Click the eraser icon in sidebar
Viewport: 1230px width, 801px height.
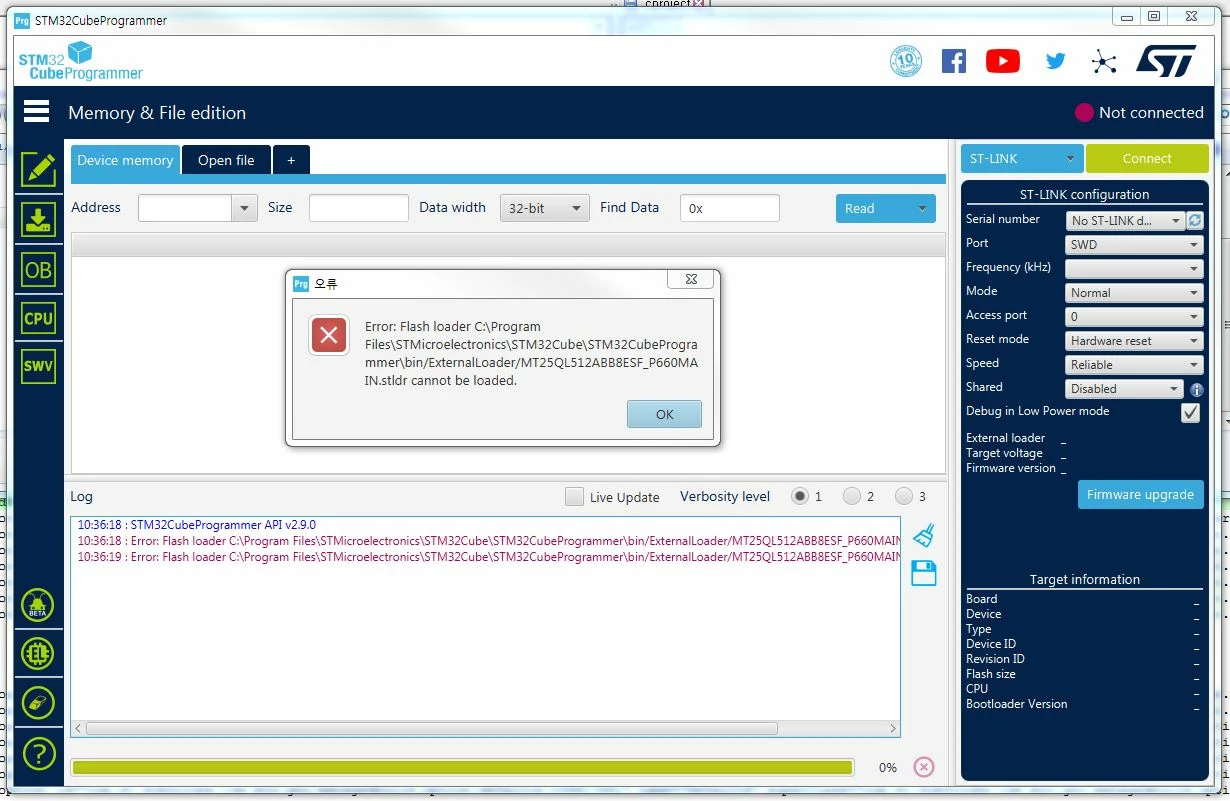click(x=38, y=703)
